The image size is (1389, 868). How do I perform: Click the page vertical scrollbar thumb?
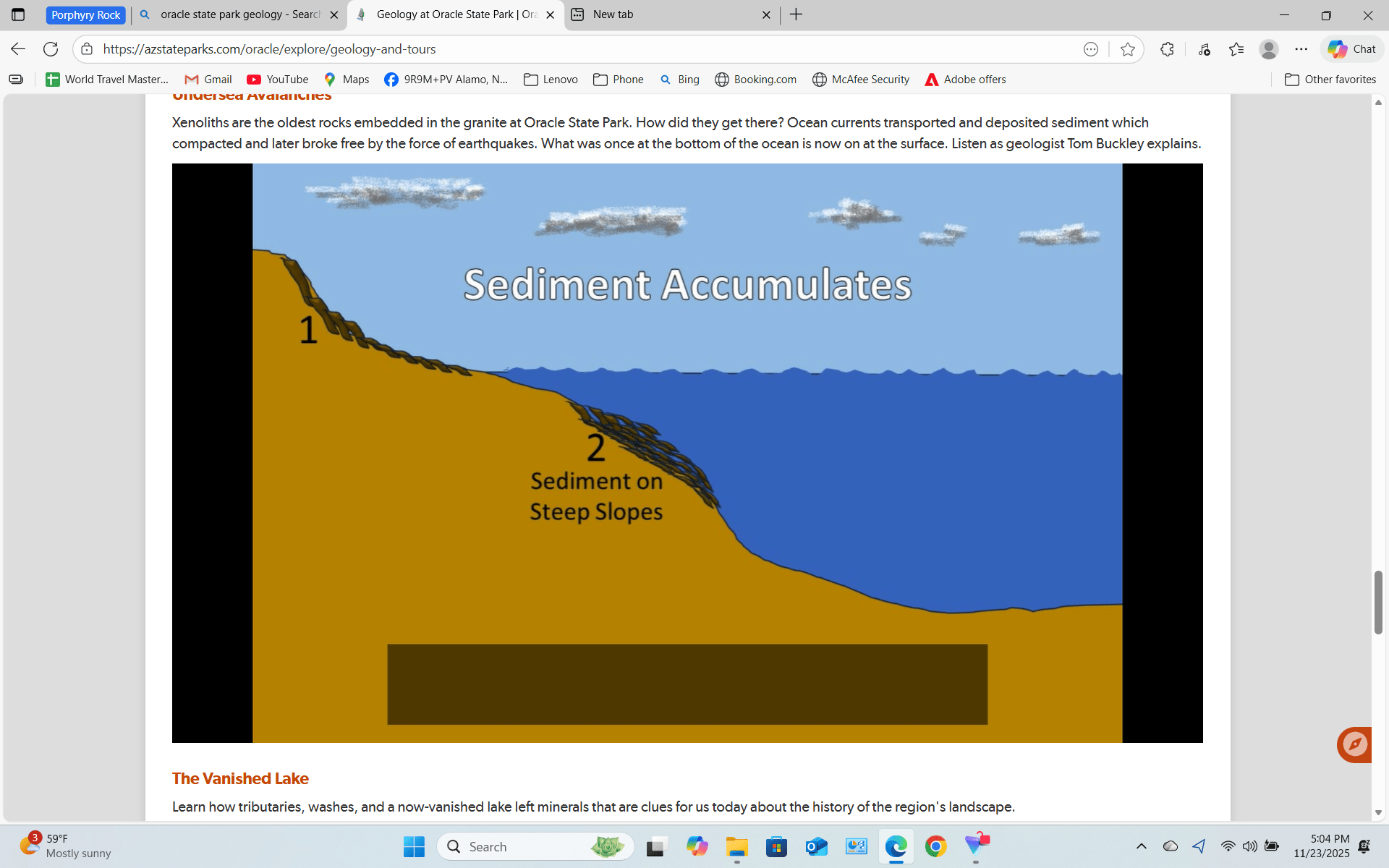[x=1378, y=602]
